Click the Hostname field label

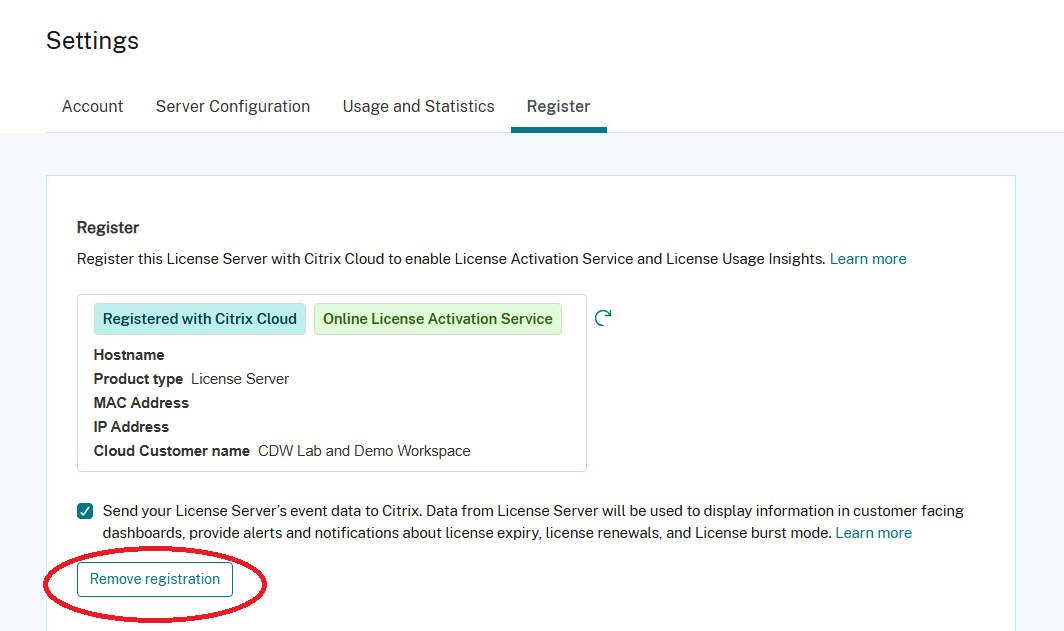(129, 355)
